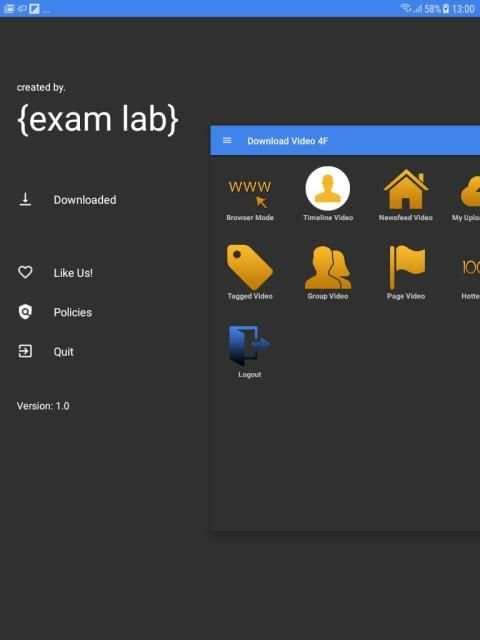Tap the 13:00 clock in status bar

[463, 9]
